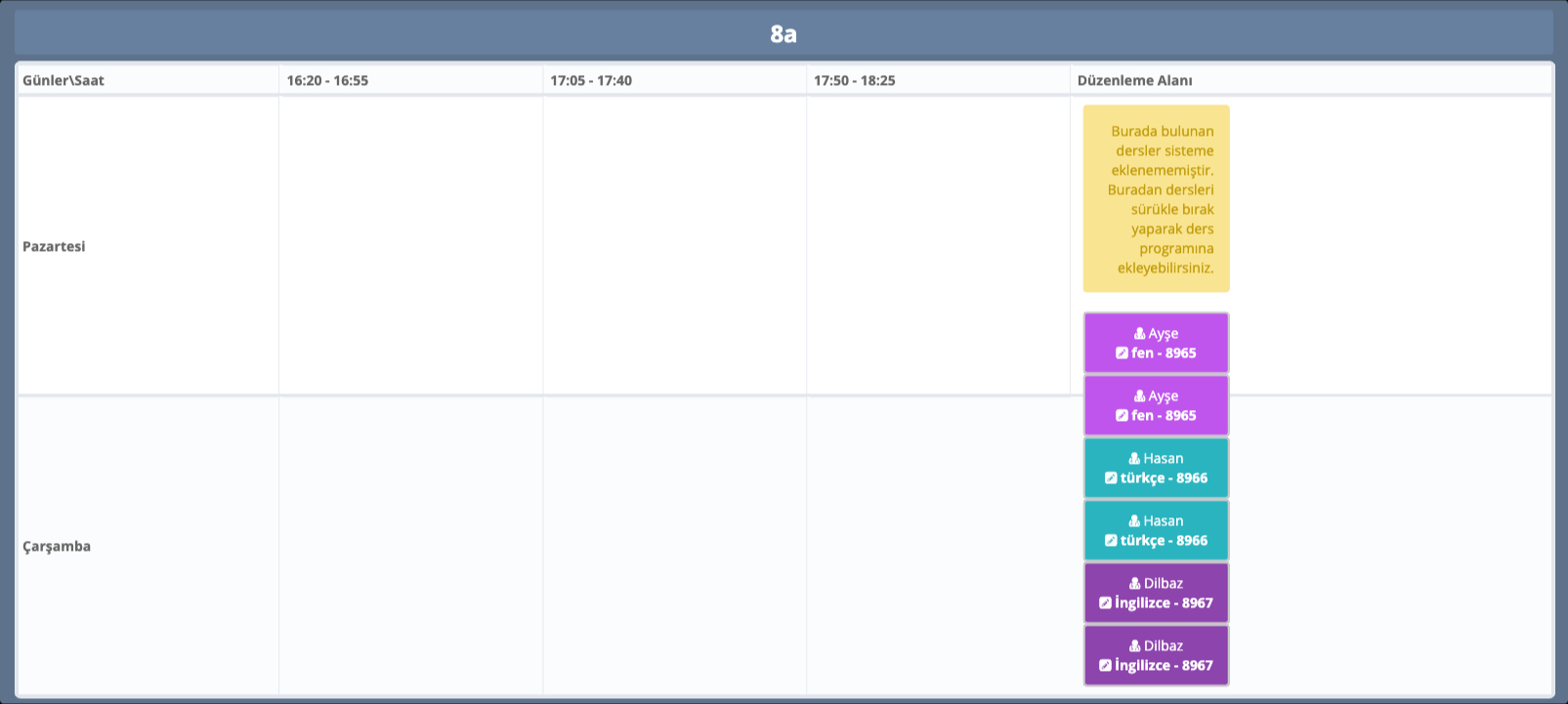Click the person icon on the lower Dilbaz card
Screen dimensions: 1568x704
coord(1134,646)
